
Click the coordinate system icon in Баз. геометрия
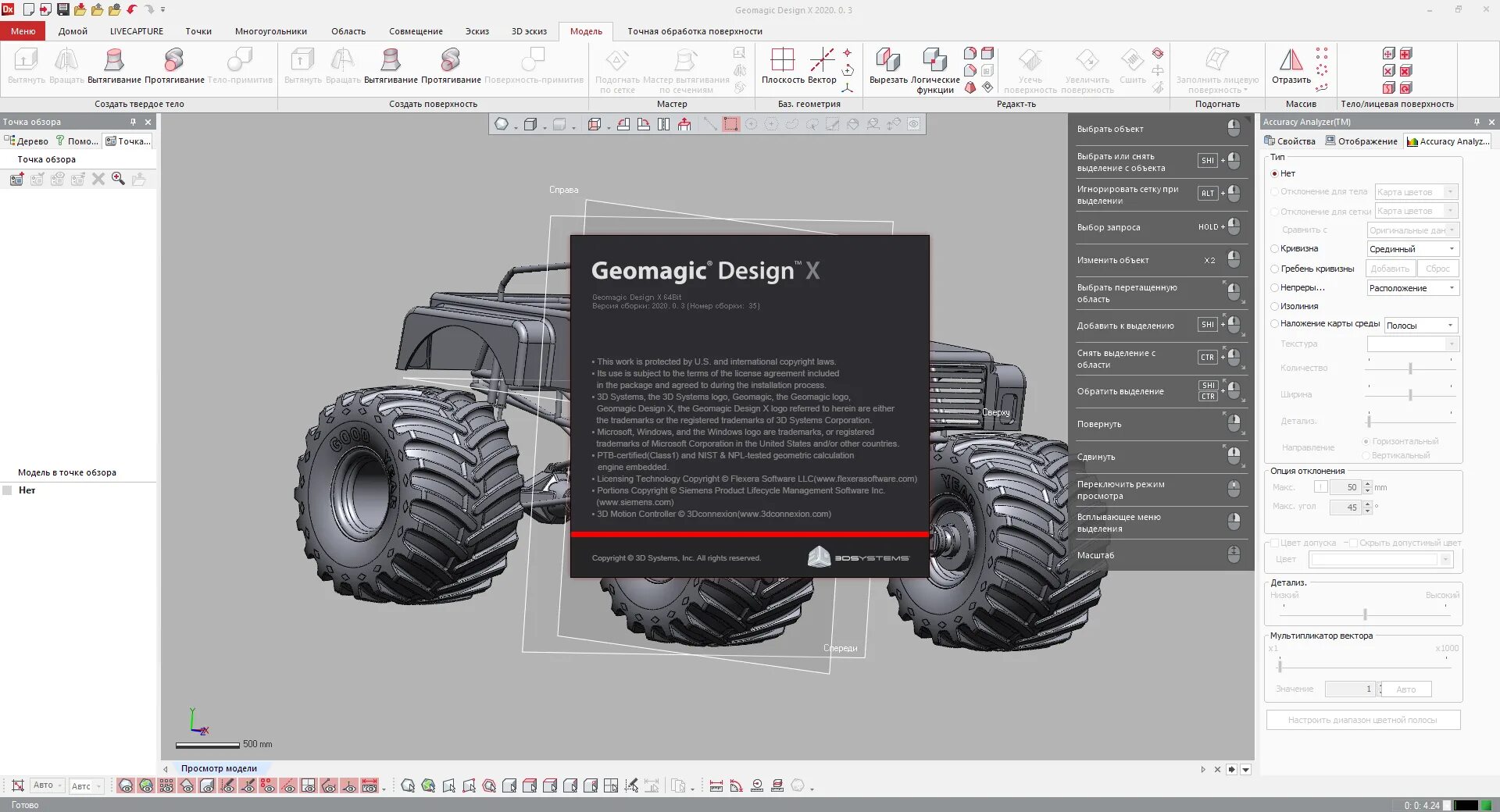tap(848, 87)
